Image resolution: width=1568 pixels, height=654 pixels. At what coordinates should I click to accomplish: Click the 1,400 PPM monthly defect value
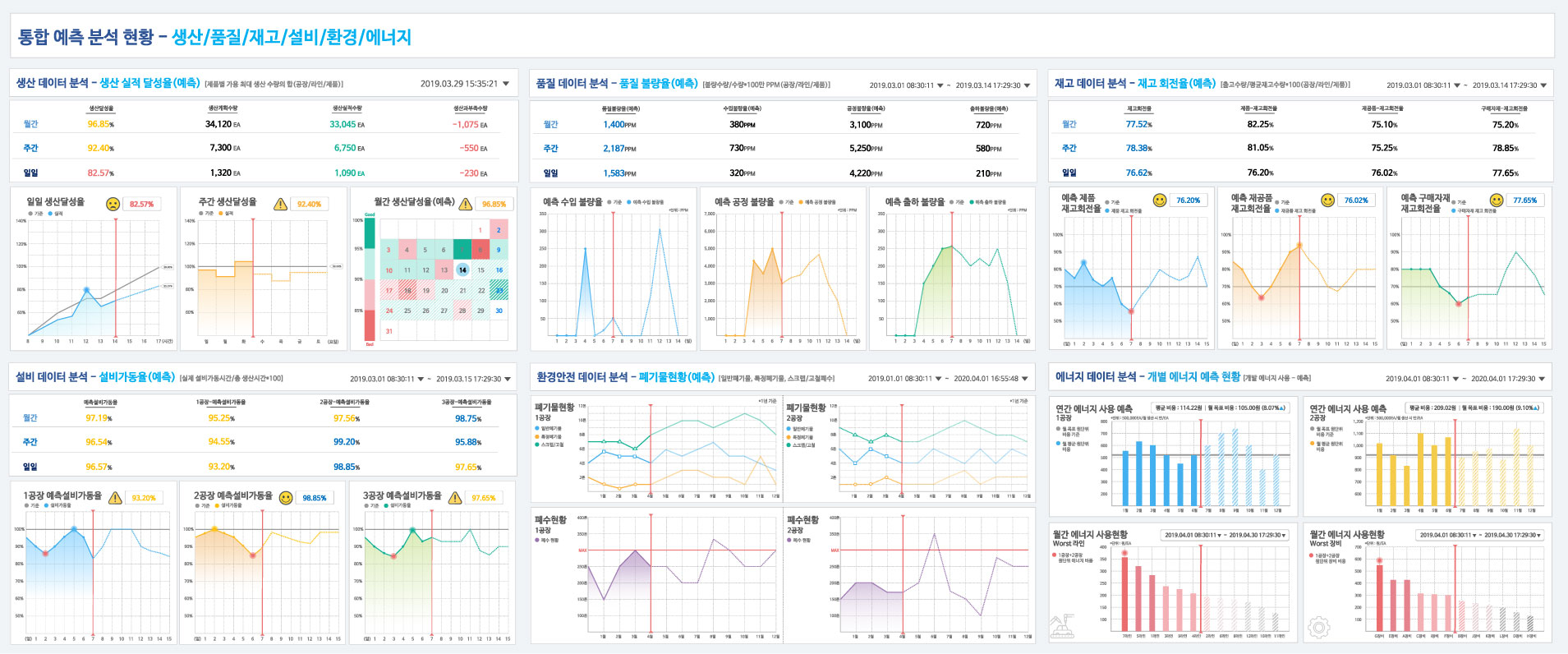(x=619, y=125)
